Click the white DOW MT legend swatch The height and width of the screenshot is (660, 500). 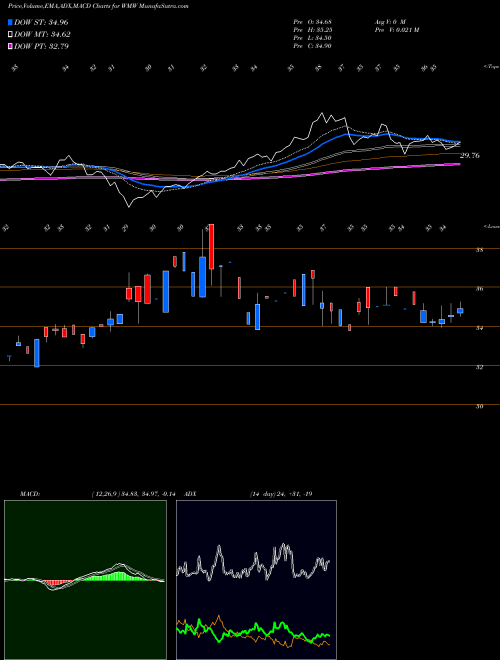(x=10, y=35)
